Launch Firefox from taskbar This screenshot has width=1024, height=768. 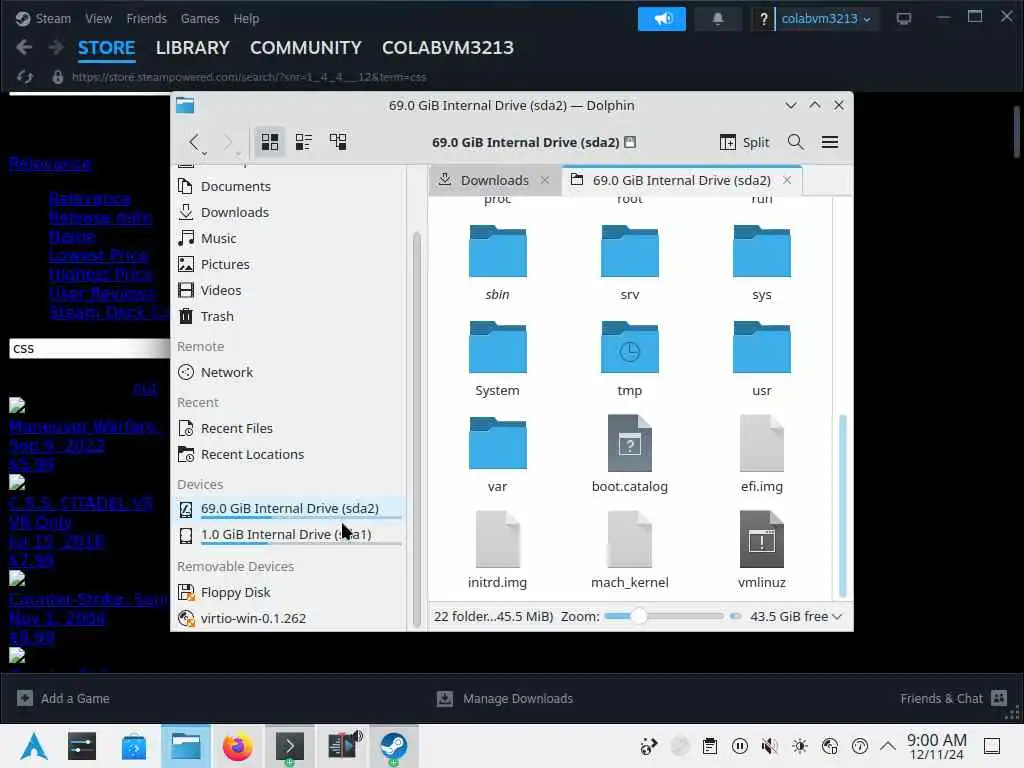tap(238, 746)
